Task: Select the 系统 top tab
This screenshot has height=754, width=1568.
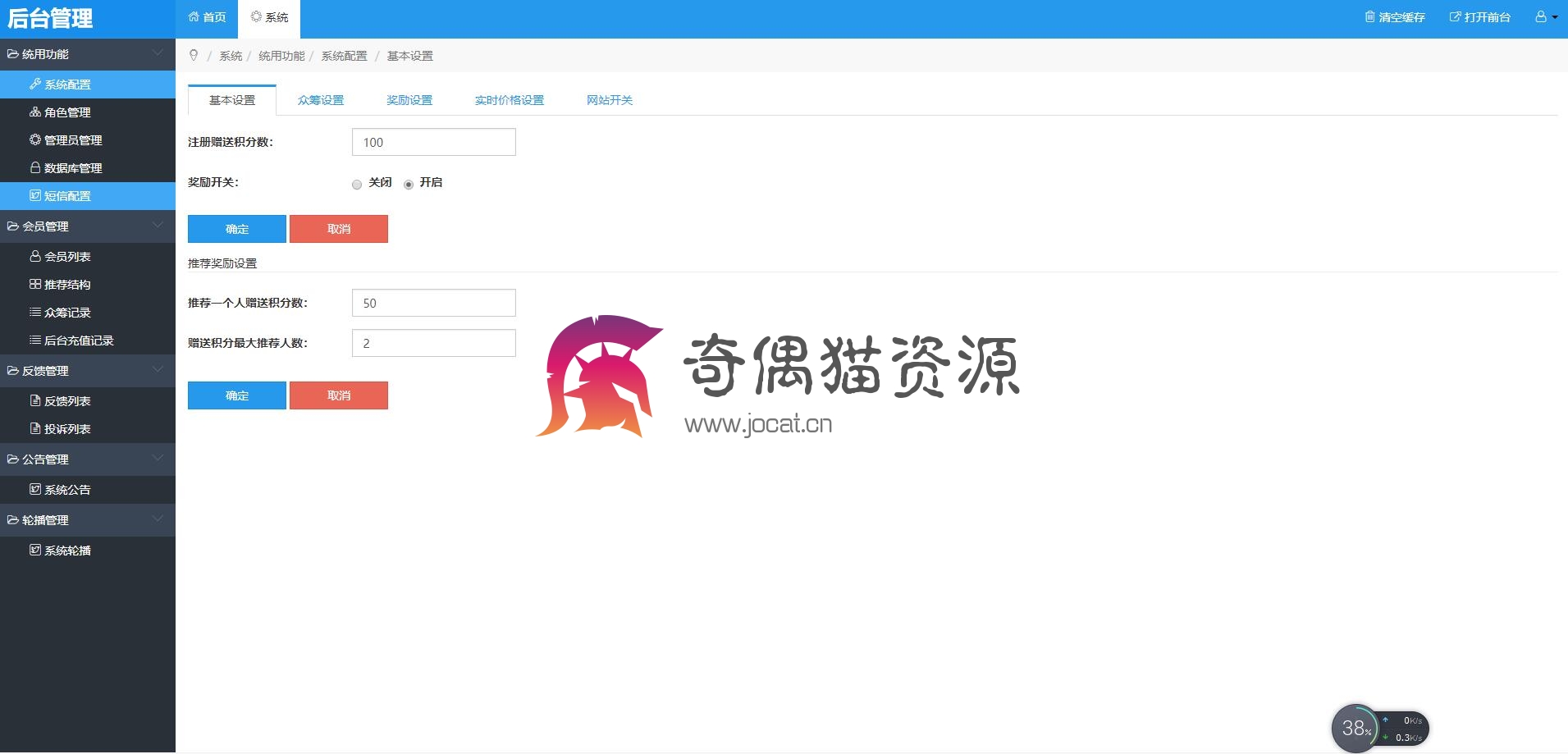Action: pyautogui.click(x=269, y=18)
